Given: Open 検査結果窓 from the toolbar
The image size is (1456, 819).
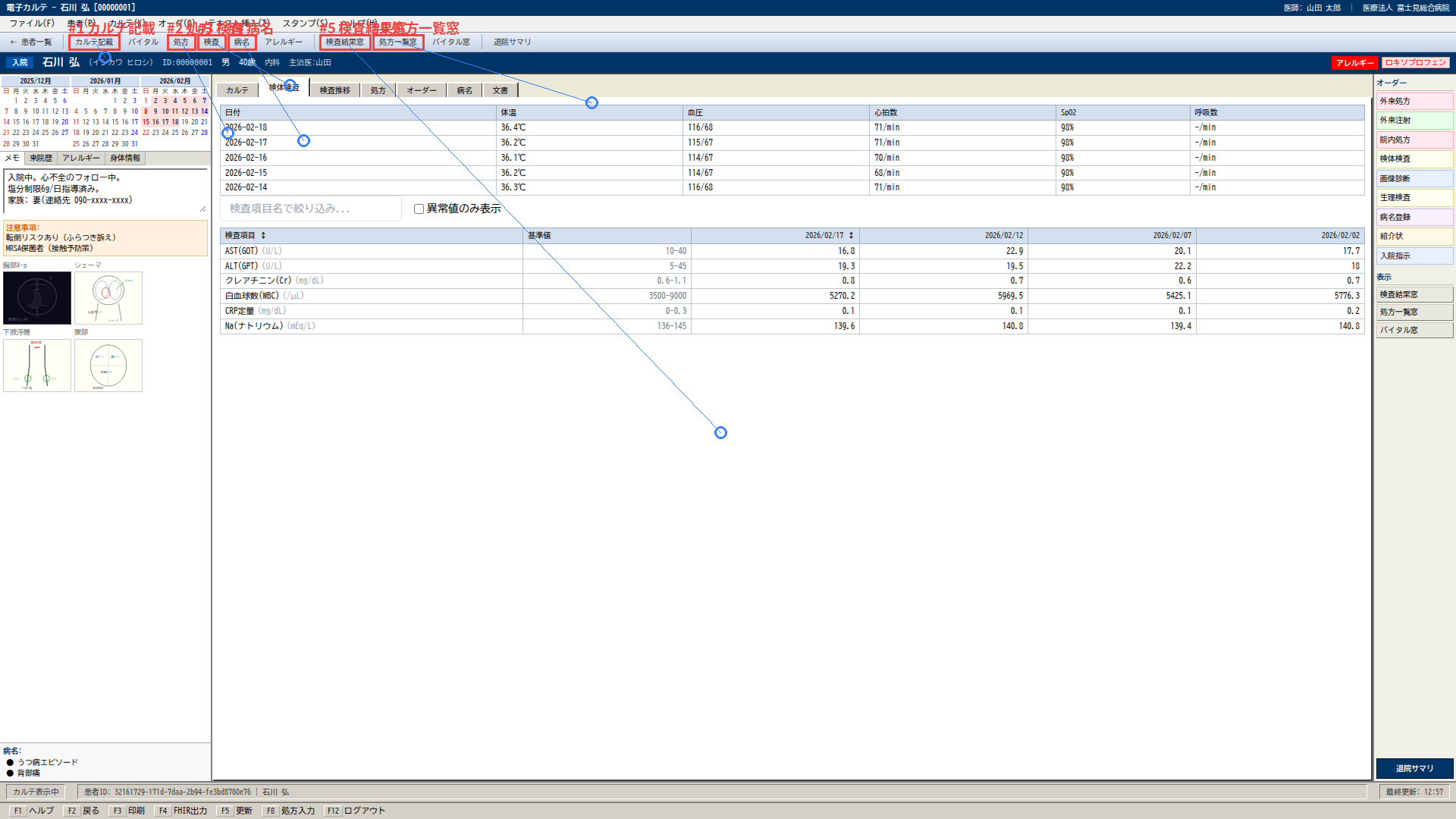Looking at the screenshot, I should point(345,42).
